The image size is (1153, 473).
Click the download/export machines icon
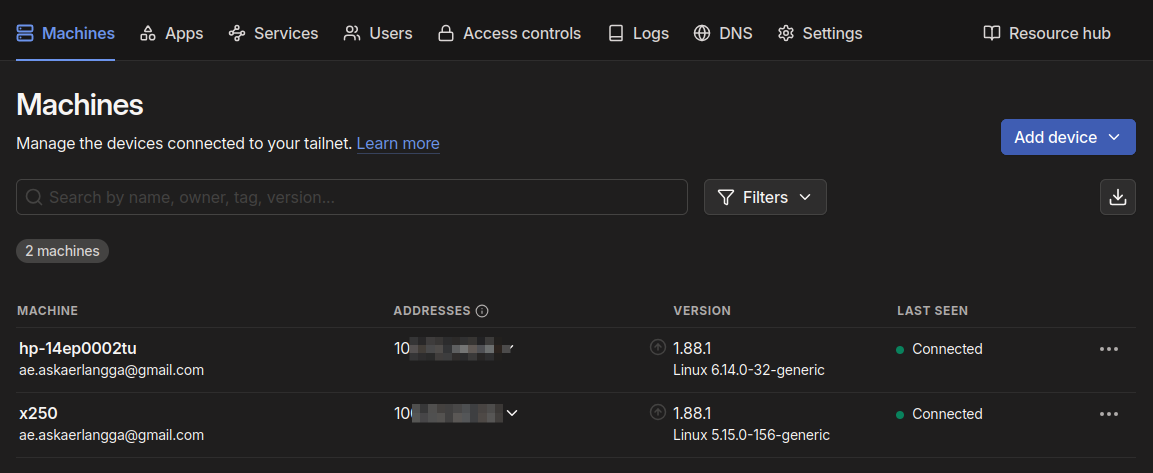point(1117,197)
